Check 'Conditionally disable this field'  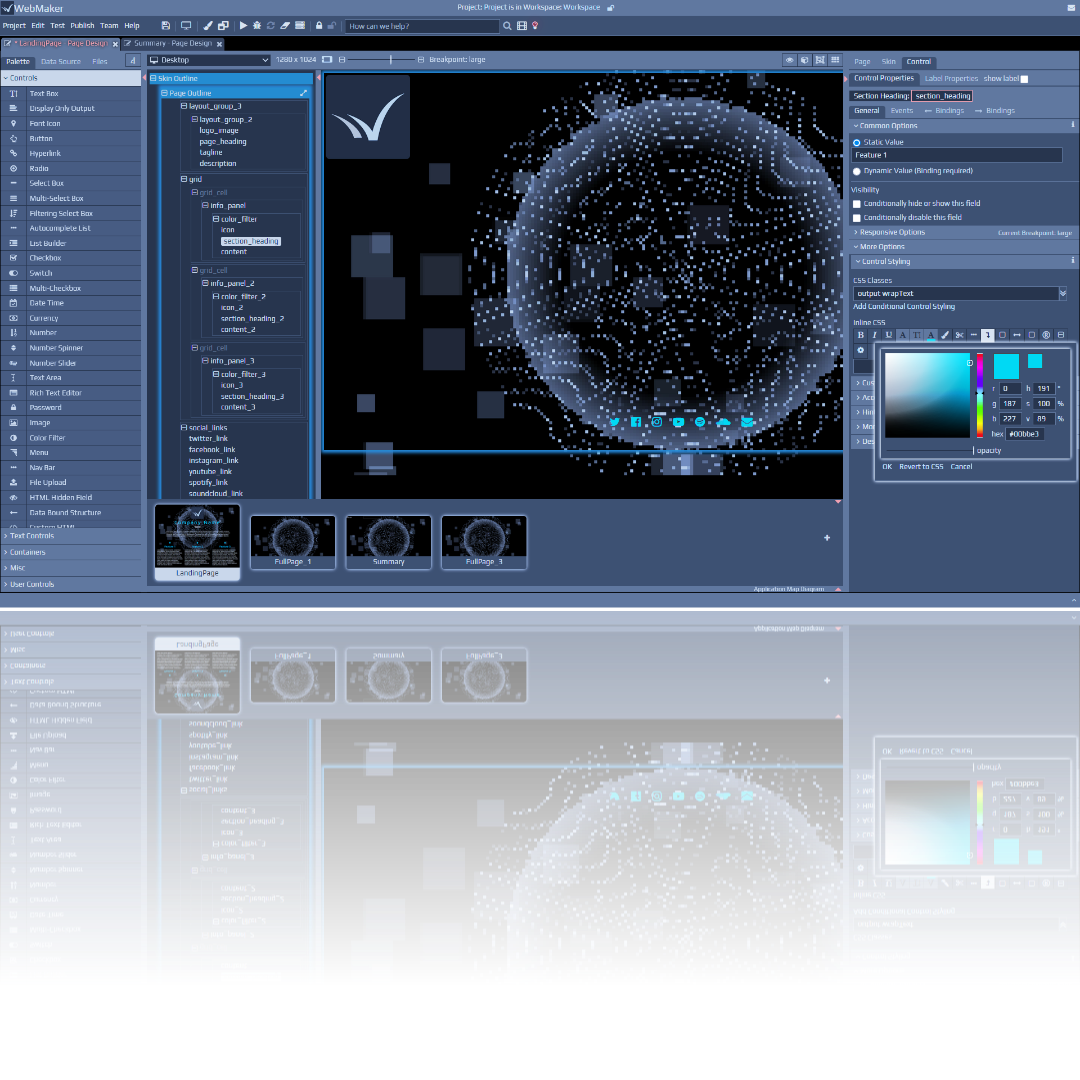pos(857,218)
